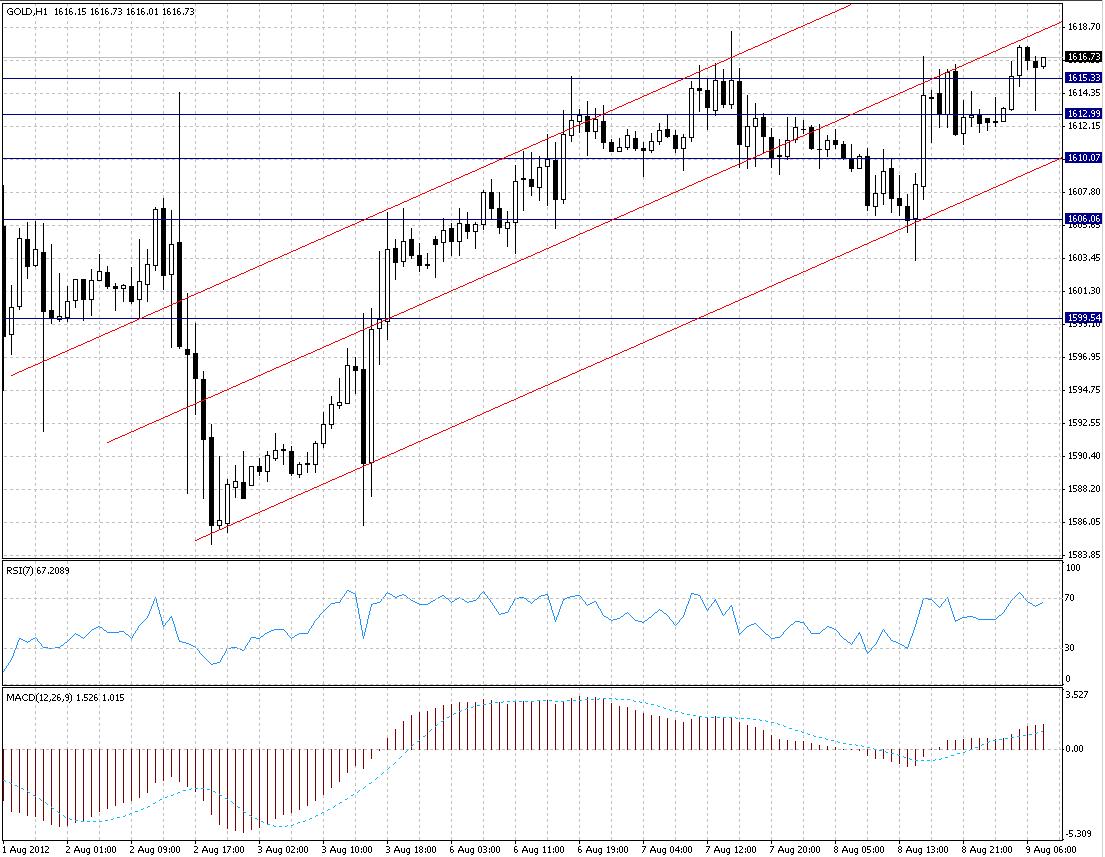Click the 1583.85 price scale label
1105x857 pixels.
click(x=1084, y=555)
